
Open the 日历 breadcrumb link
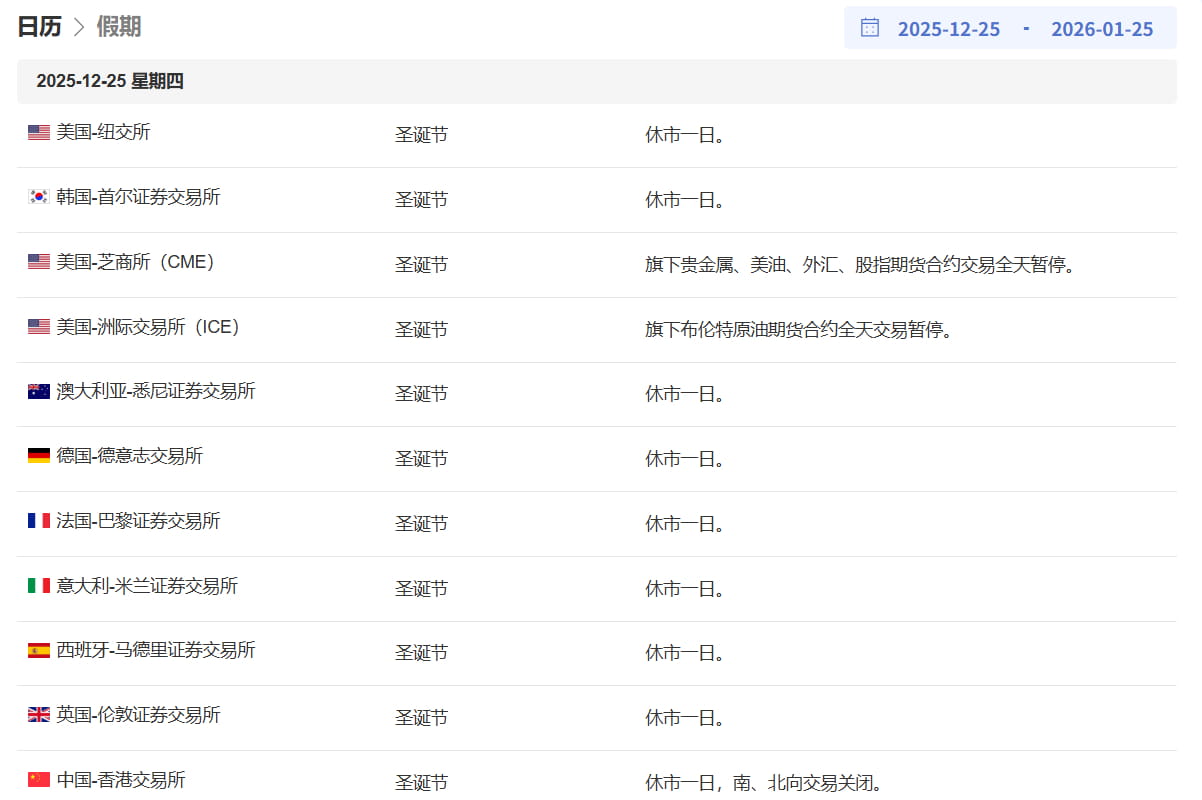(x=39, y=27)
